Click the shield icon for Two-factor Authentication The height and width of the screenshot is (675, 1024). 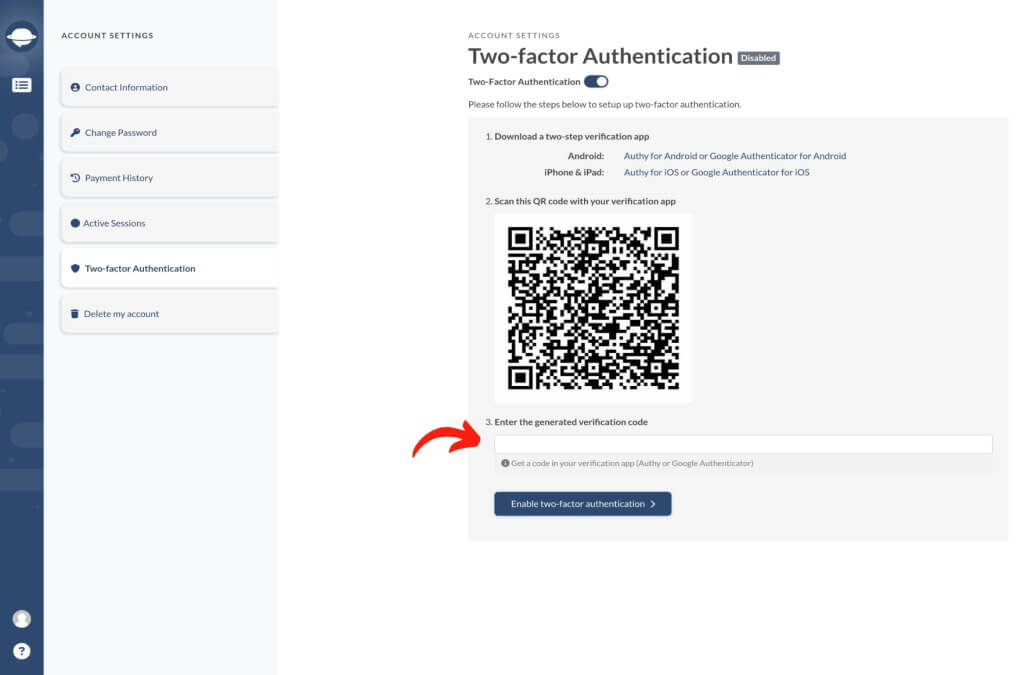coord(75,268)
